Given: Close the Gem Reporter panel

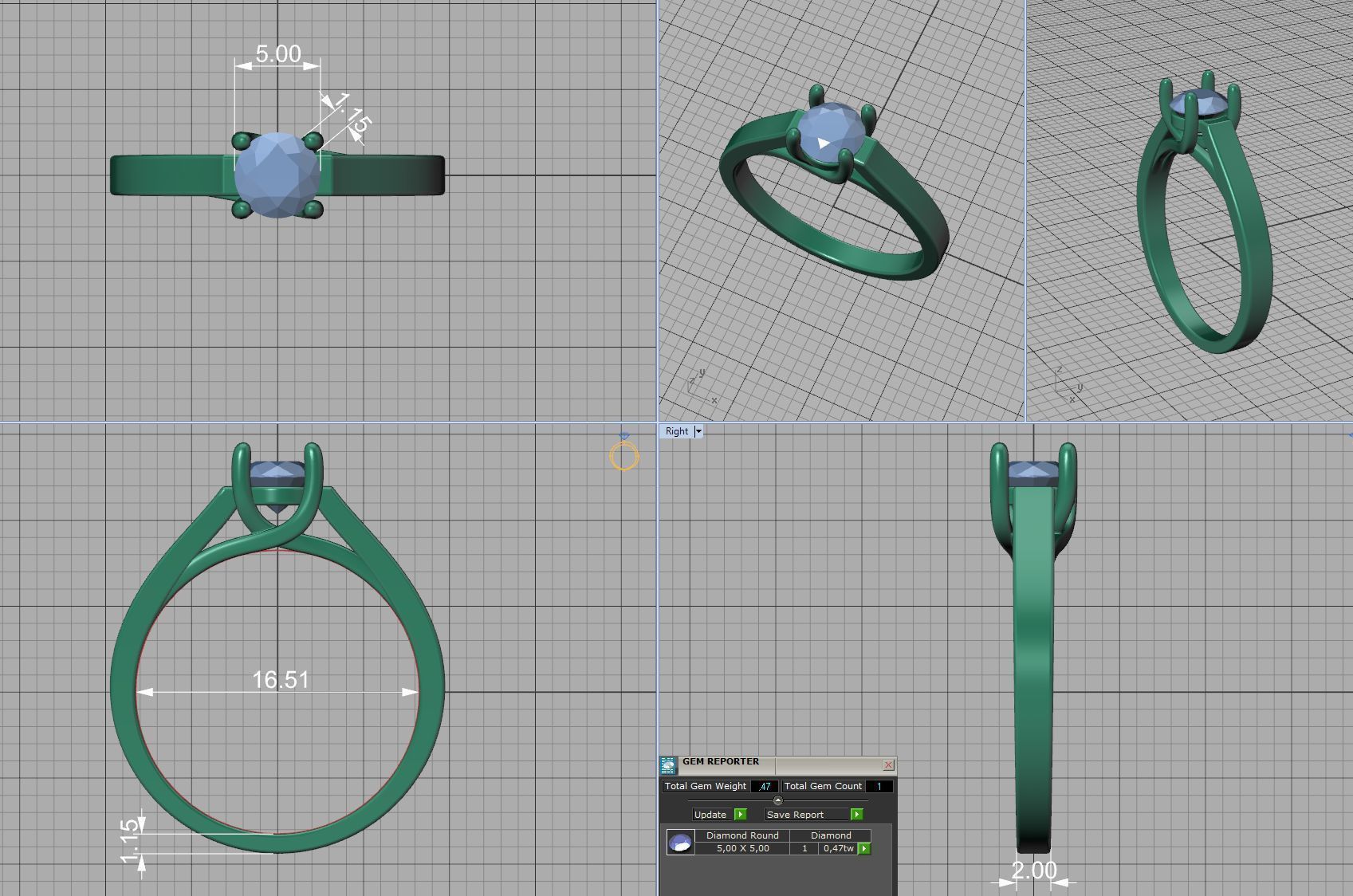Looking at the screenshot, I should (888, 765).
